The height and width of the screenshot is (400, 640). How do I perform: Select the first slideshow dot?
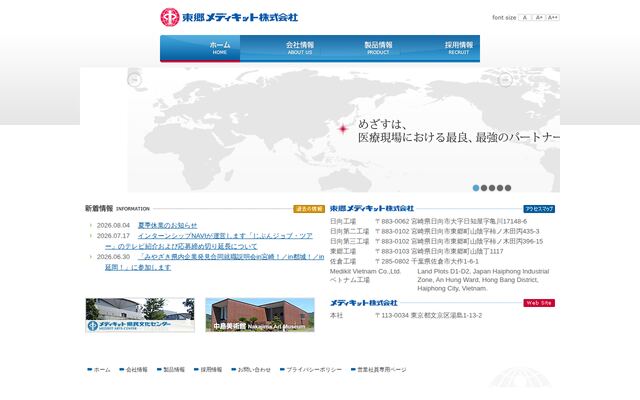476,188
